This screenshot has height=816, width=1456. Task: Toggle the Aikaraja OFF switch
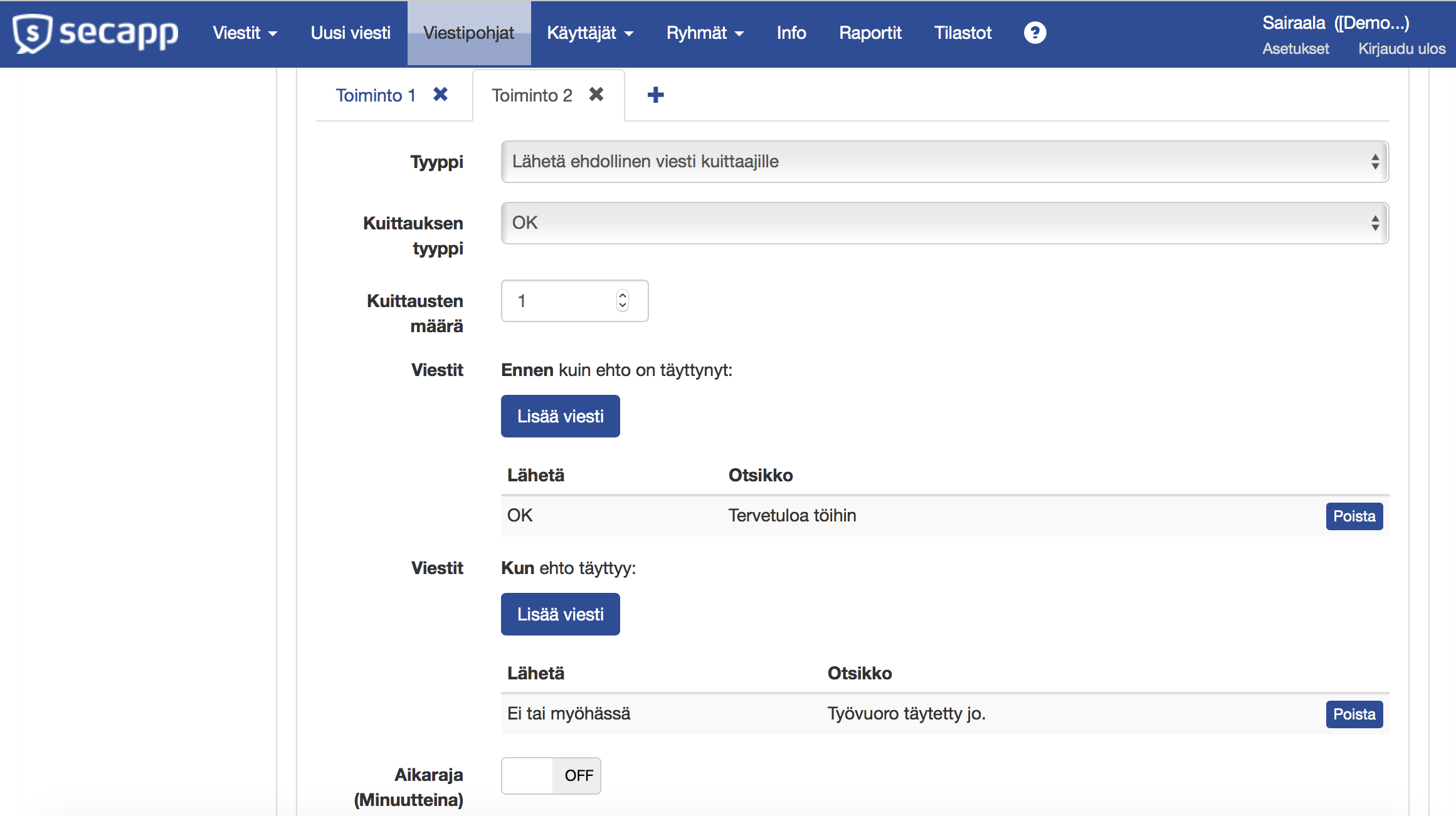point(551,775)
